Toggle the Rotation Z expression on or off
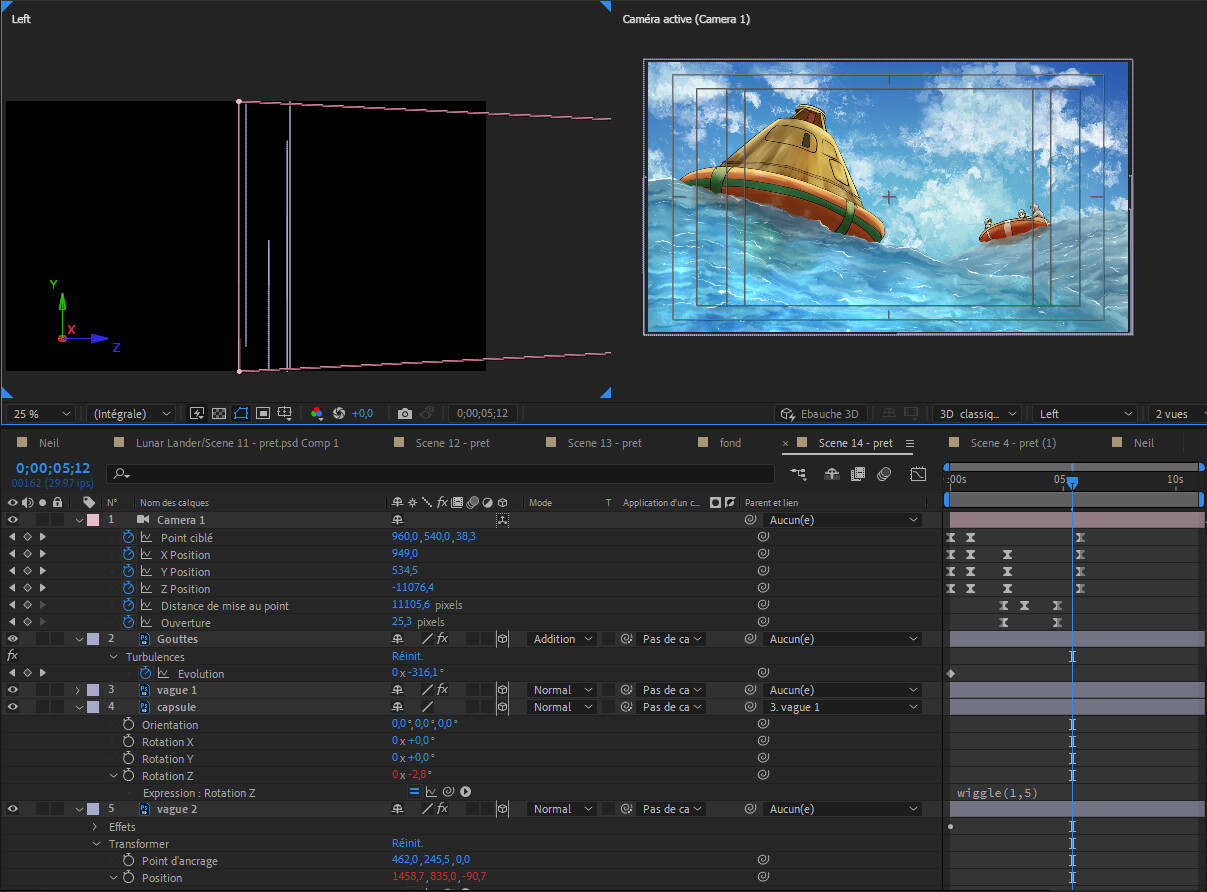This screenshot has width=1207, height=892. (x=415, y=792)
